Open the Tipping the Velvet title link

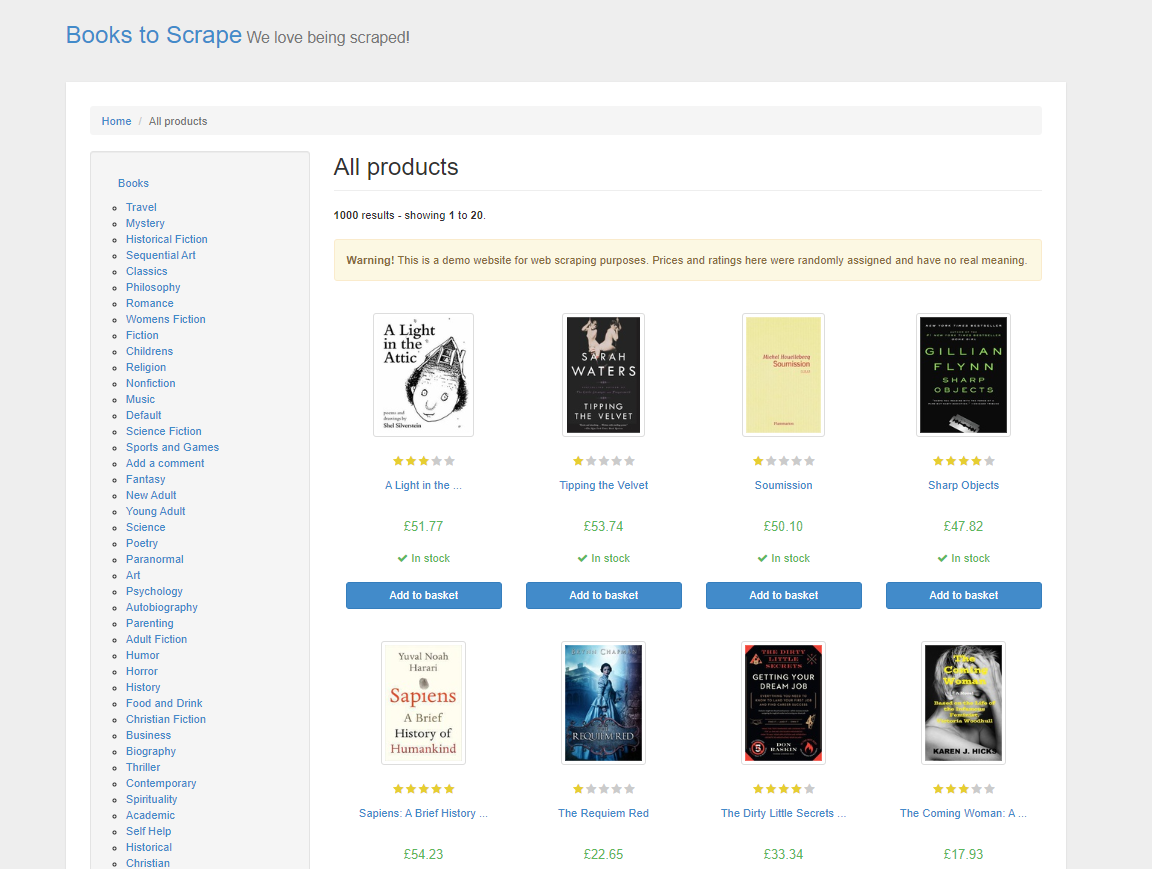pyautogui.click(x=603, y=485)
